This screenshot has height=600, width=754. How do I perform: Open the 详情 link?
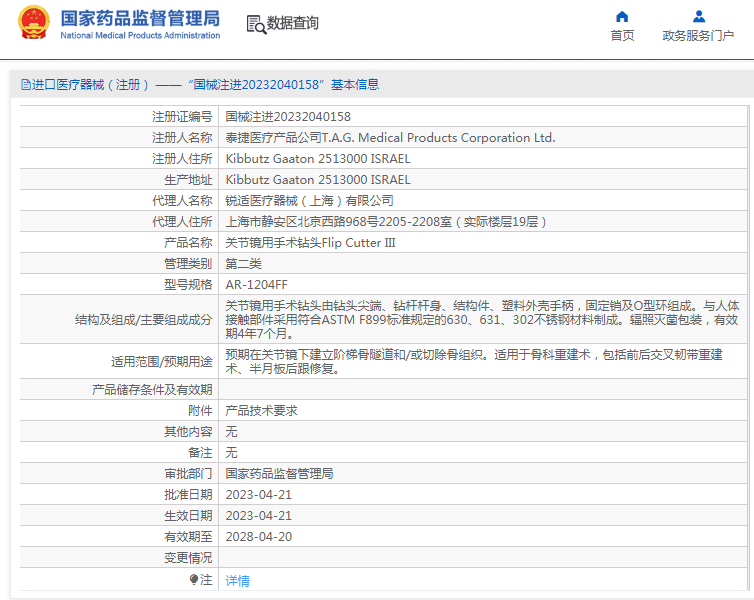point(238,581)
